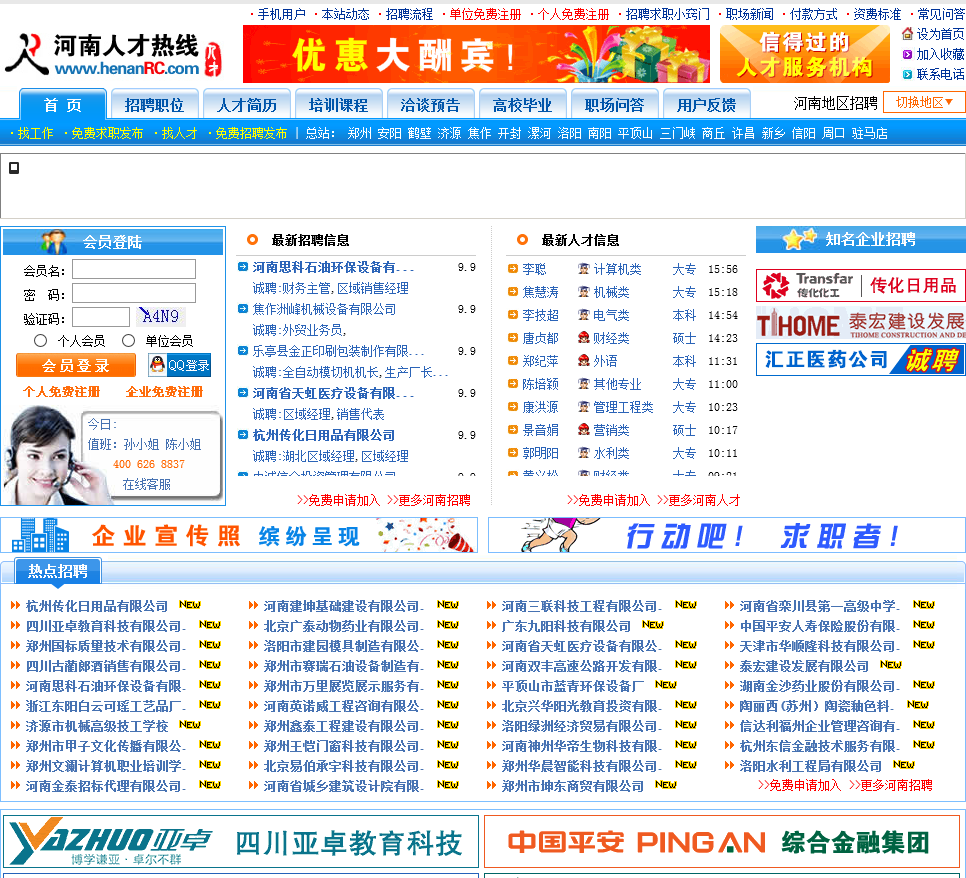Click the 个人免费注册 link under login
Image resolution: width=966 pixels, height=878 pixels.
tap(61, 391)
